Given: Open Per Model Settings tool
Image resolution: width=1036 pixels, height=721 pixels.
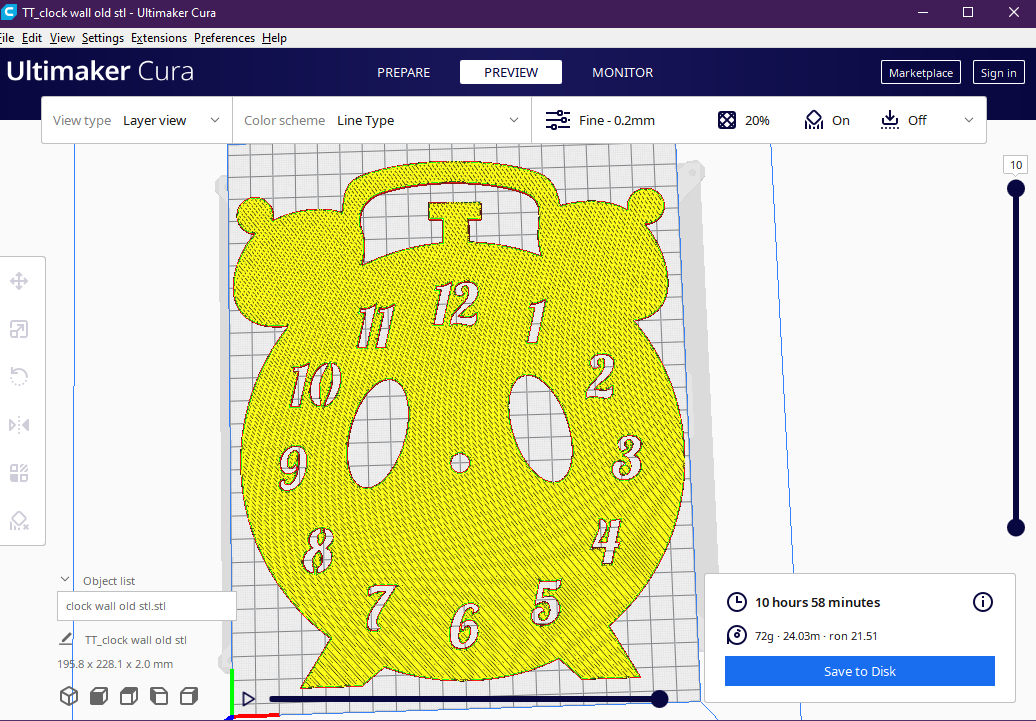Looking at the screenshot, I should pos(19,473).
